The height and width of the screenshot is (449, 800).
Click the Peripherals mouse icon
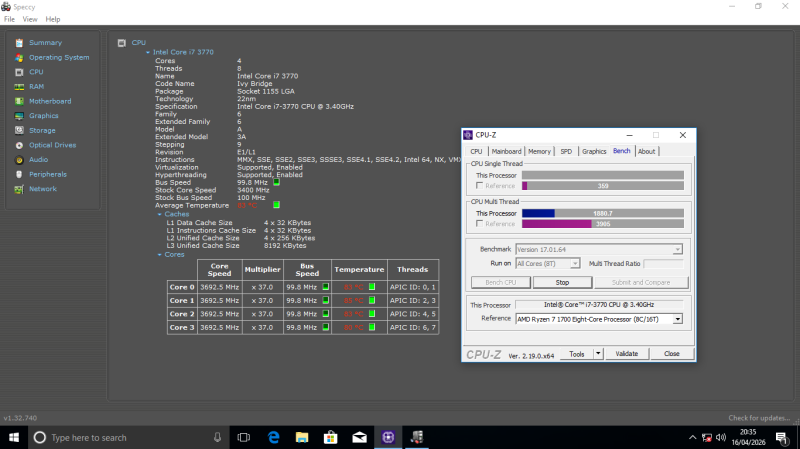[x=19, y=174]
